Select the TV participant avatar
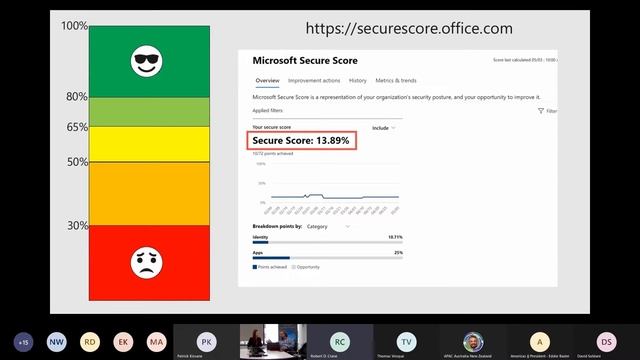Viewport: 640px width, 360px height. pyautogui.click(x=406, y=342)
